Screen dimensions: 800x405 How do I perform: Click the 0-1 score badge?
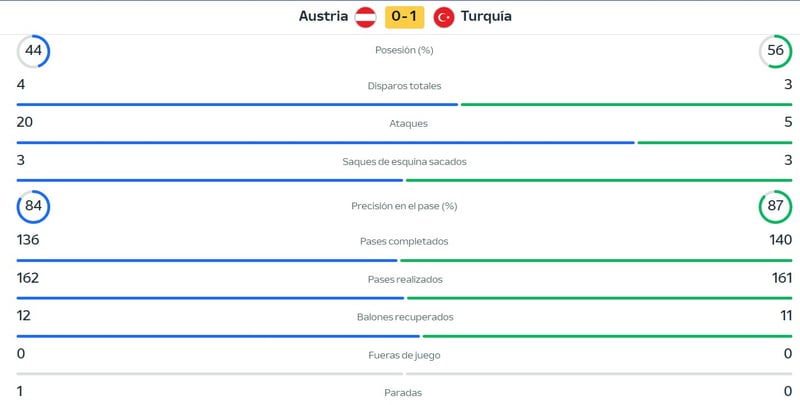[x=405, y=17]
